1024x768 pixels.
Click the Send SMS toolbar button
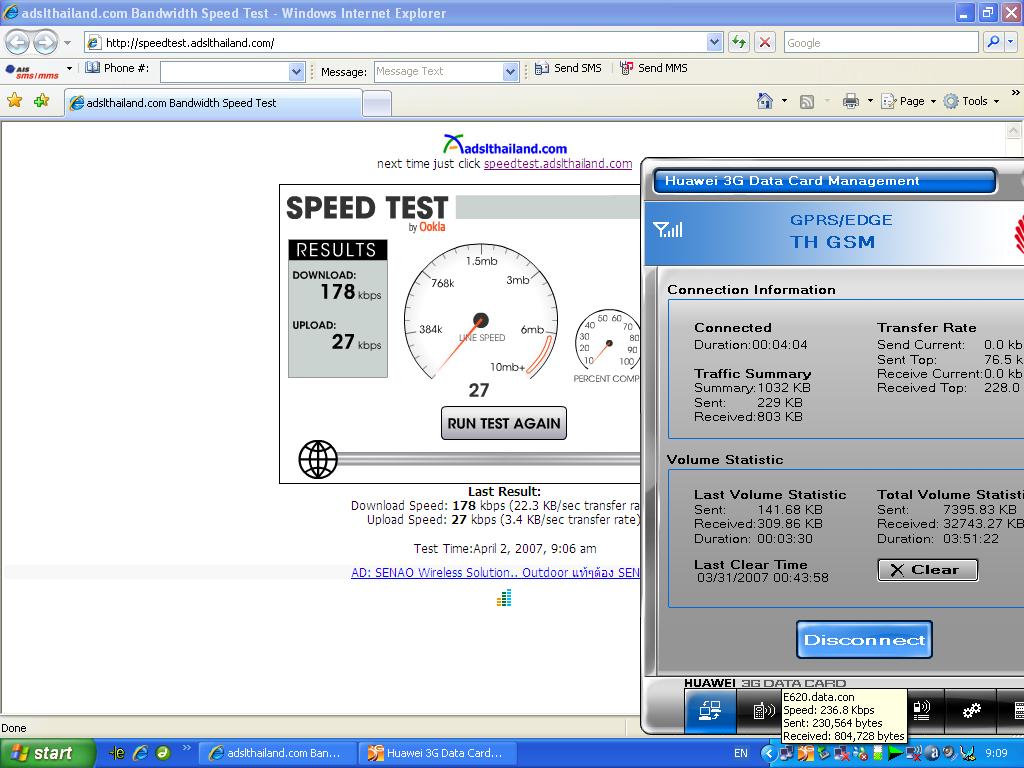point(568,68)
